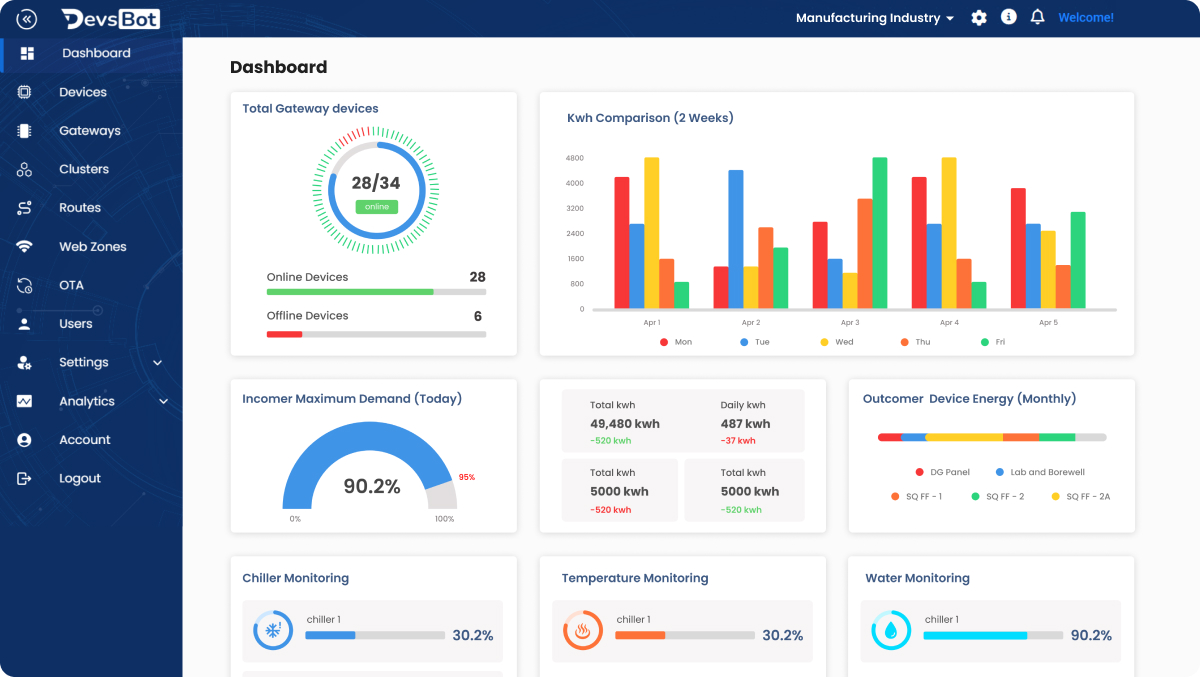Click the Online Devices progress bar

pos(376,292)
